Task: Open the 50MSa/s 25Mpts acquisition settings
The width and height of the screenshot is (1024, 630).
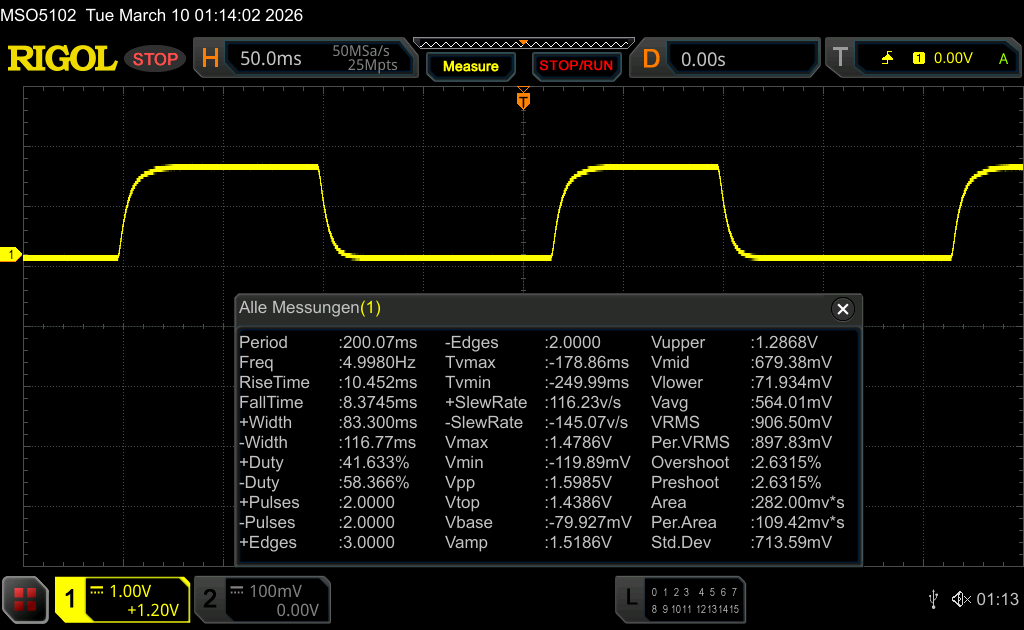Action: (x=365, y=59)
